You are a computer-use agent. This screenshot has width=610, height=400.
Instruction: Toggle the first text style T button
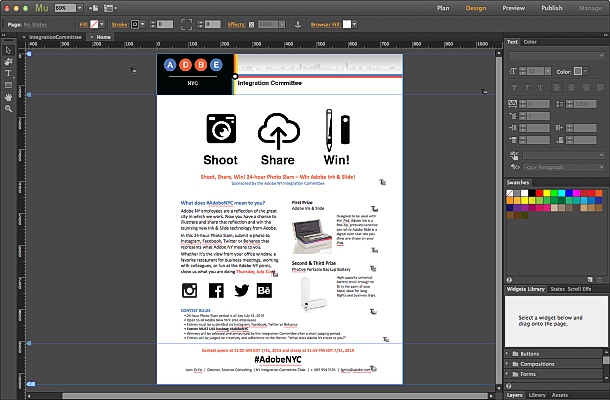coord(514,88)
